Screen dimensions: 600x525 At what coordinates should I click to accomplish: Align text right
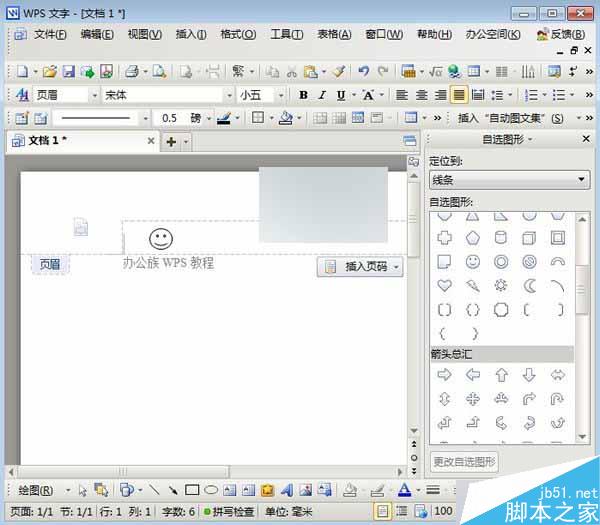pos(440,95)
